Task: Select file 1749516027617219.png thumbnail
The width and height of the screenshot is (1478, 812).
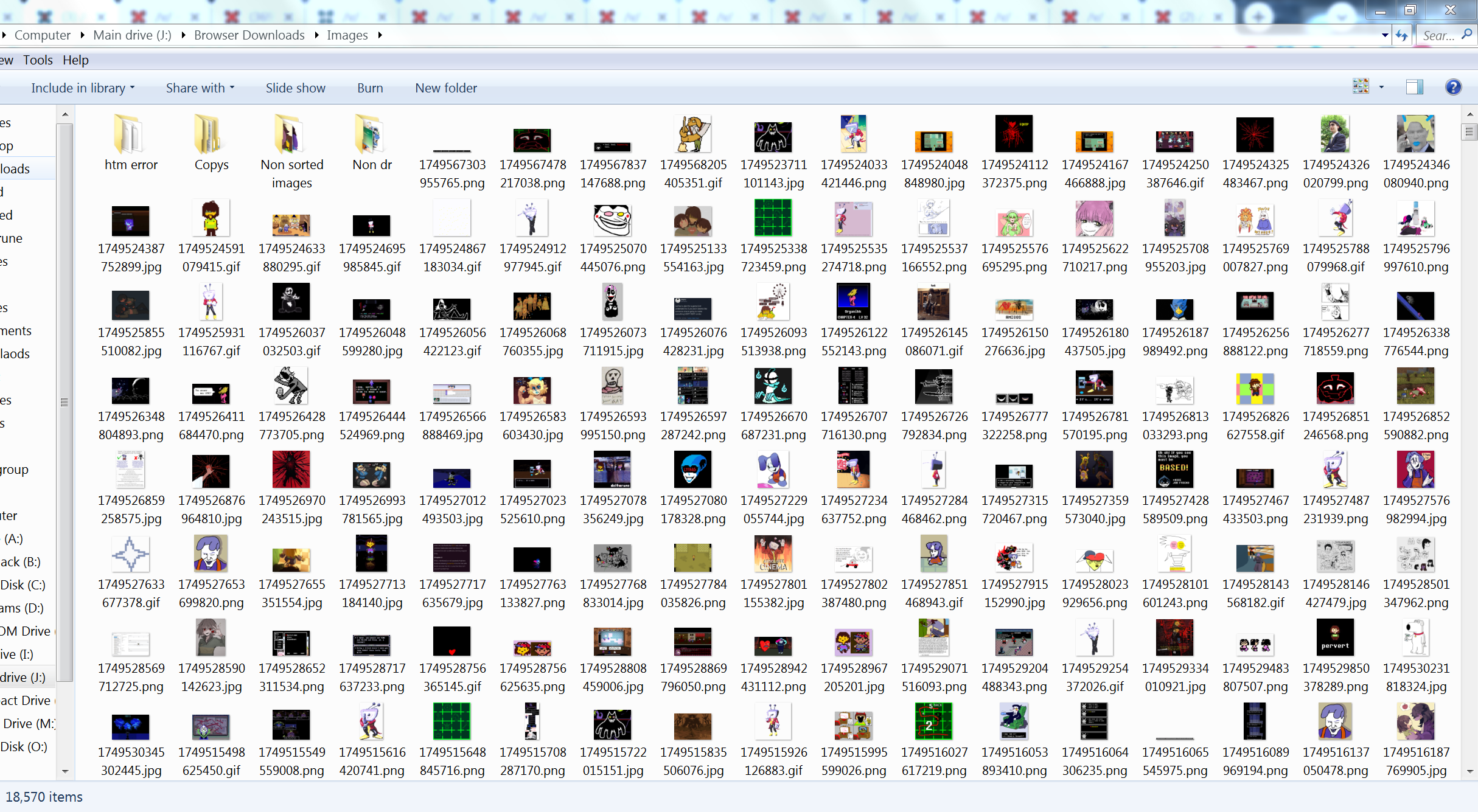Action: coord(934,721)
